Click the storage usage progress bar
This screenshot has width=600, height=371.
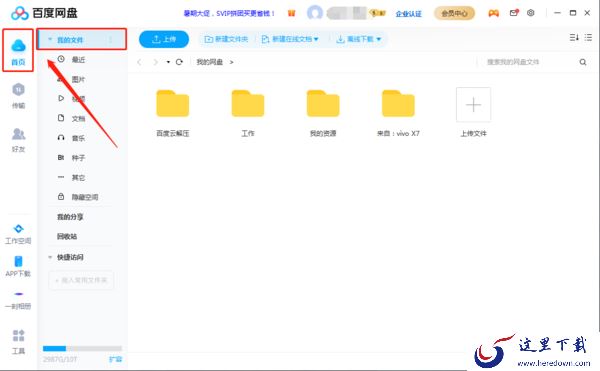click(82, 348)
